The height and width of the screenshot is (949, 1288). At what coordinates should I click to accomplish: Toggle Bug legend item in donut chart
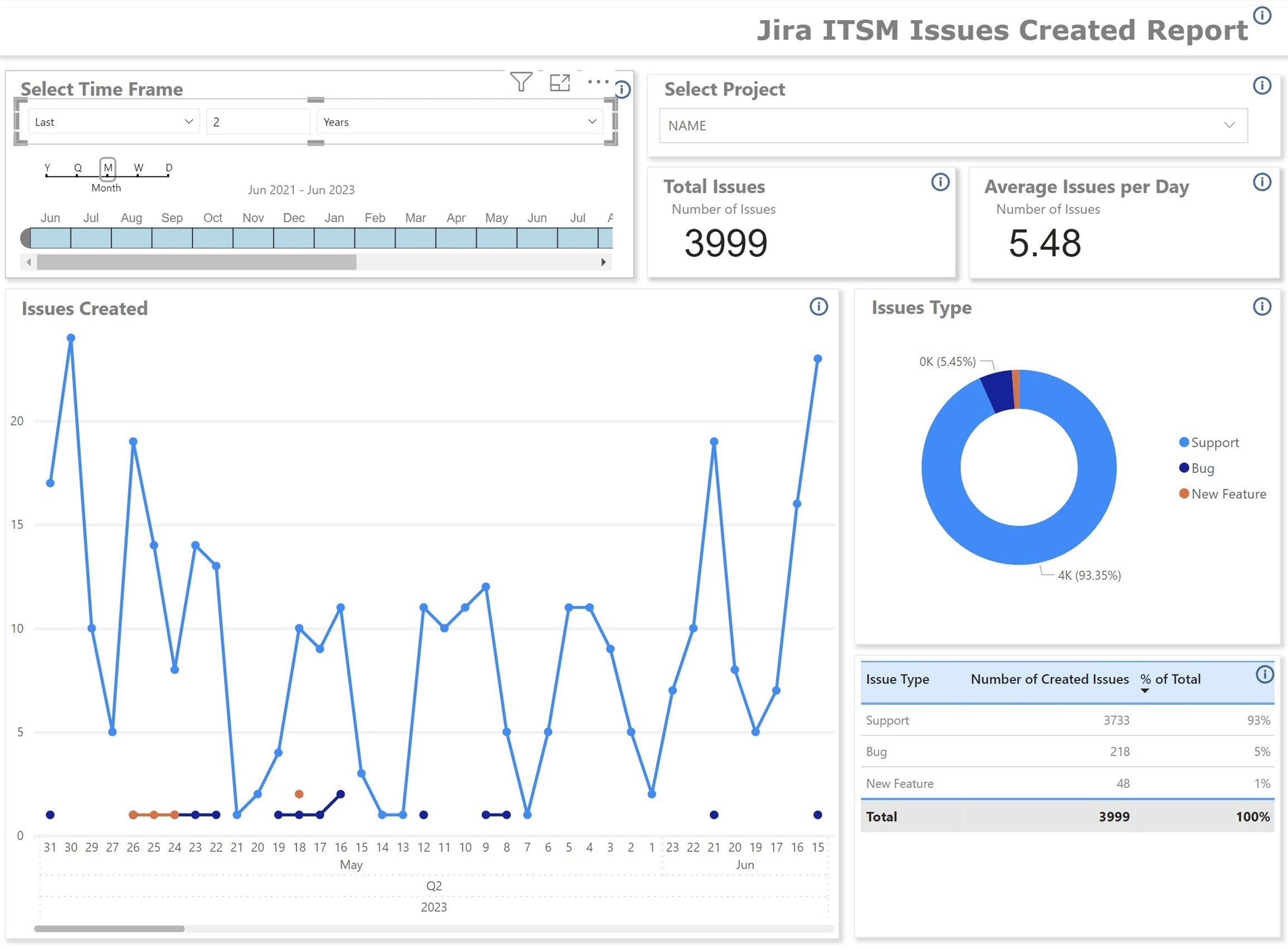pos(1202,468)
